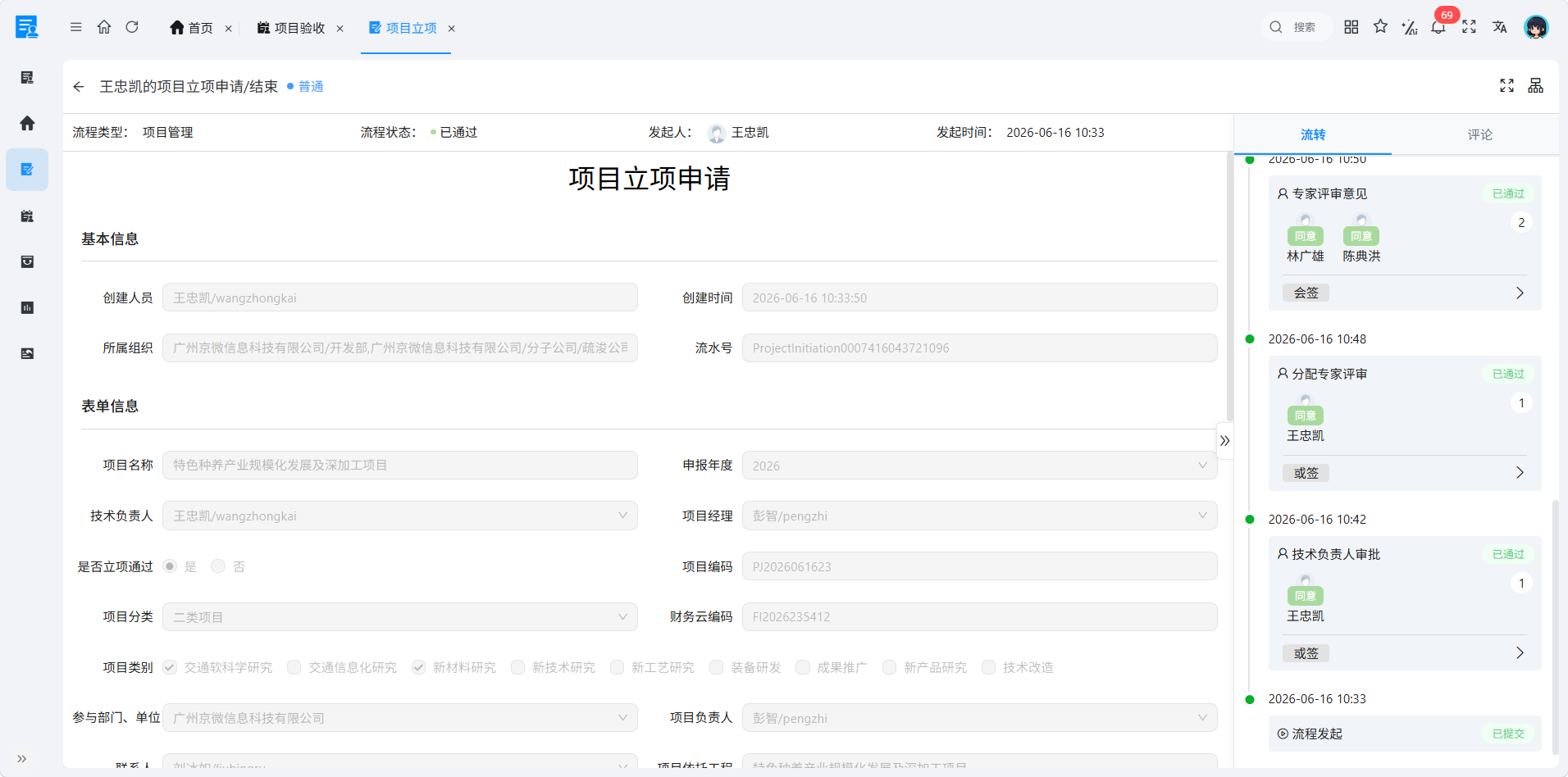Expand the 项目分类 dropdown

pyautogui.click(x=399, y=617)
